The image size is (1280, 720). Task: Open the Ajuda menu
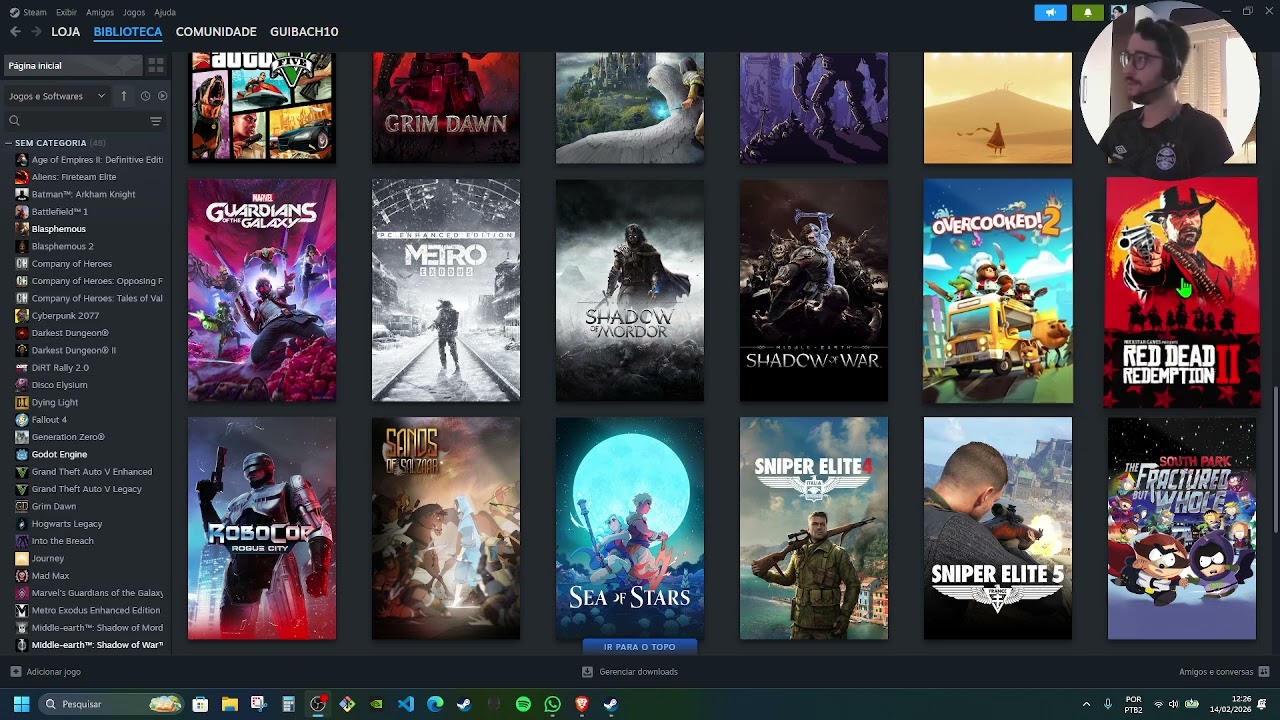tap(165, 12)
